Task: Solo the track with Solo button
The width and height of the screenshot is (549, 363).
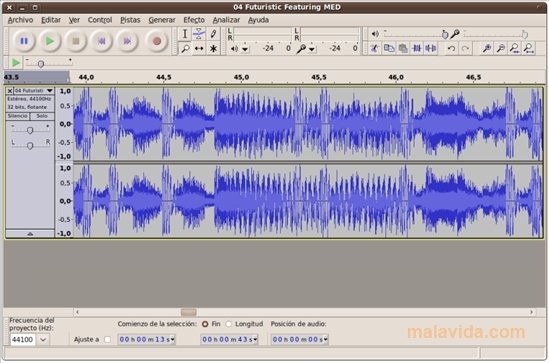Action: point(42,116)
